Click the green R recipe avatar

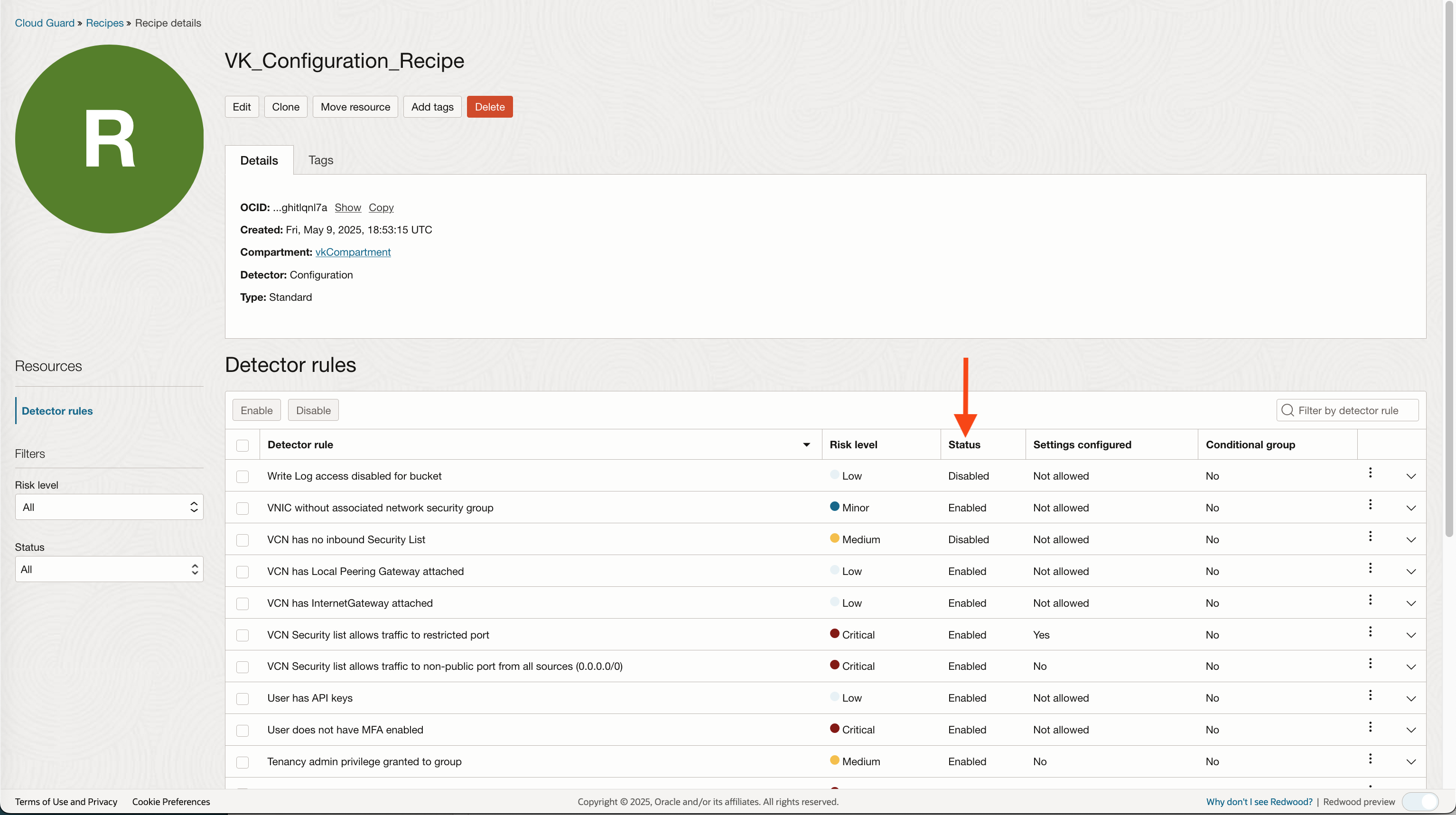(109, 139)
